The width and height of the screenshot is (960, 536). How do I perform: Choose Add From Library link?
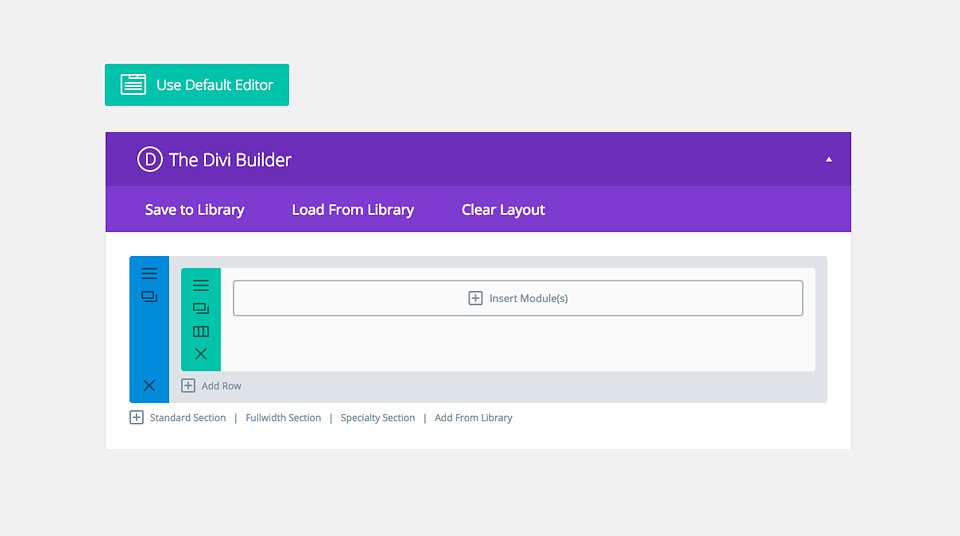click(473, 418)
